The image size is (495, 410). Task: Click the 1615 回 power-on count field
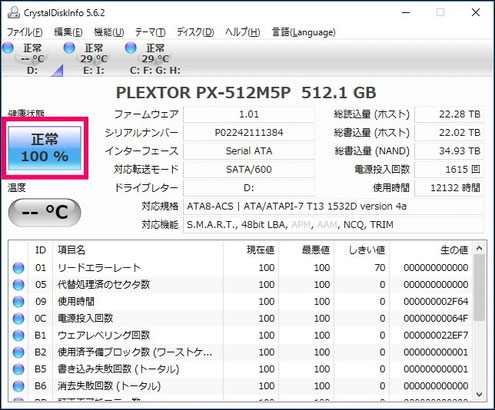tap(449, 169)
